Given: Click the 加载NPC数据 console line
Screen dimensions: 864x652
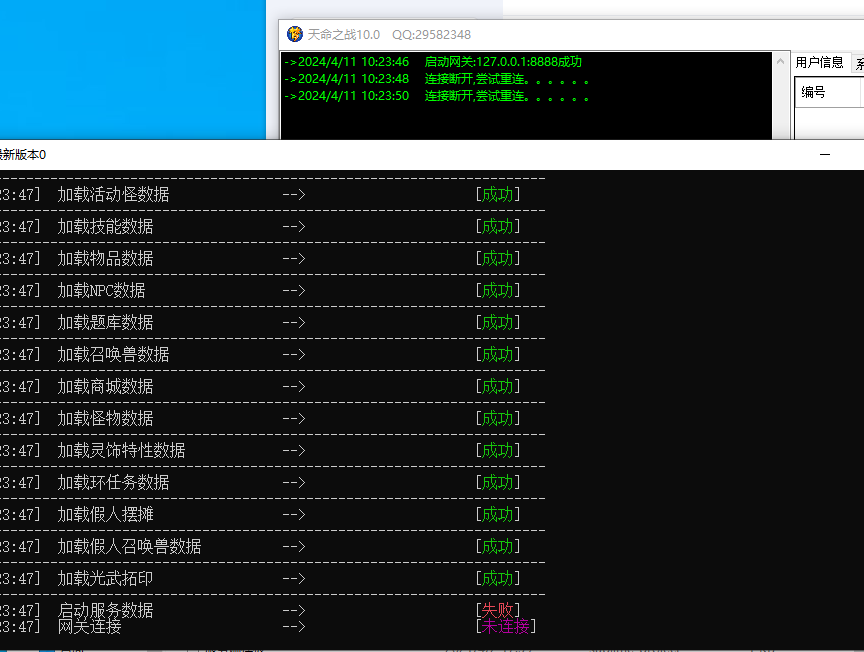Looking at the screenshot, I should tap(260, 290).
